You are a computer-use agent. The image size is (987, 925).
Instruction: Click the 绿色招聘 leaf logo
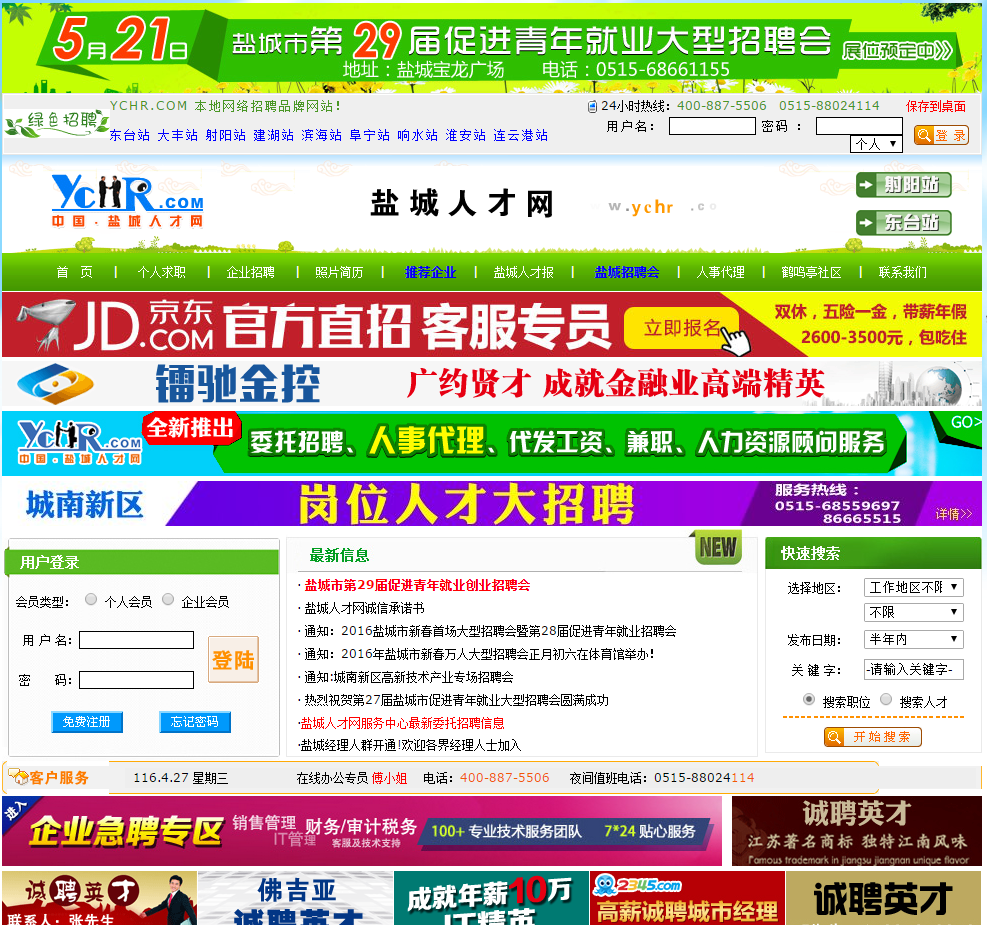pyautogui.click(x=56, y=123)
